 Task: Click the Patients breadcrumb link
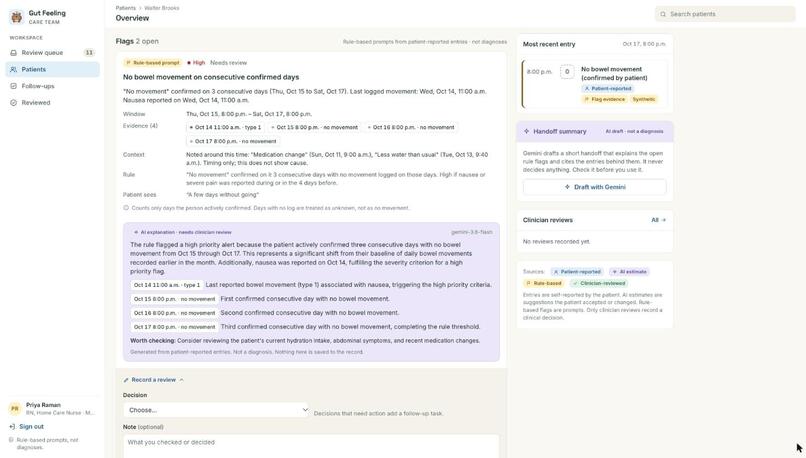pyautogui.click(x=125, y=8)
